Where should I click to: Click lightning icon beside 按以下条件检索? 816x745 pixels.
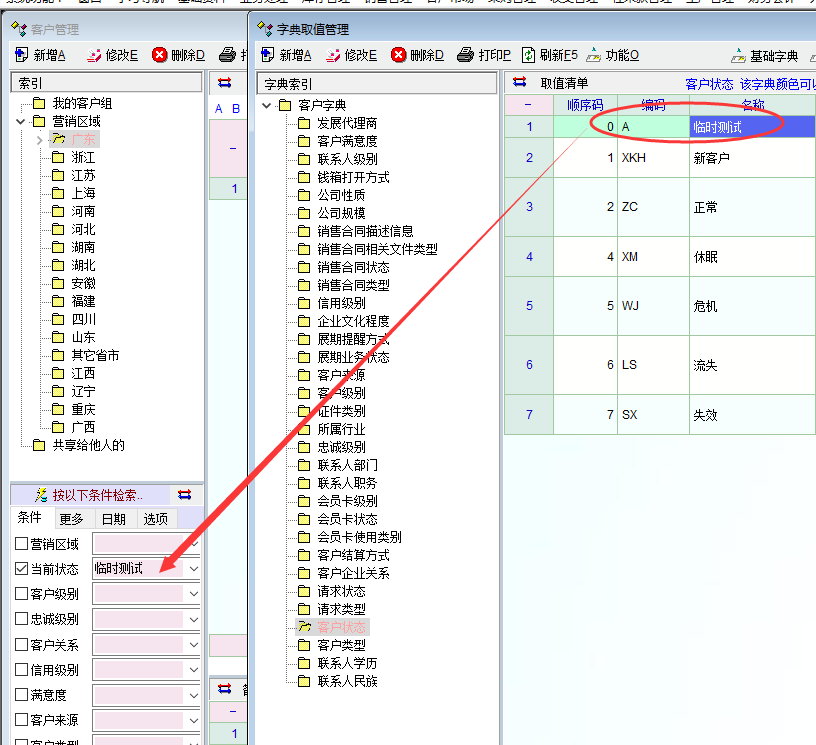pyautogui.click(x=41, y=495)
